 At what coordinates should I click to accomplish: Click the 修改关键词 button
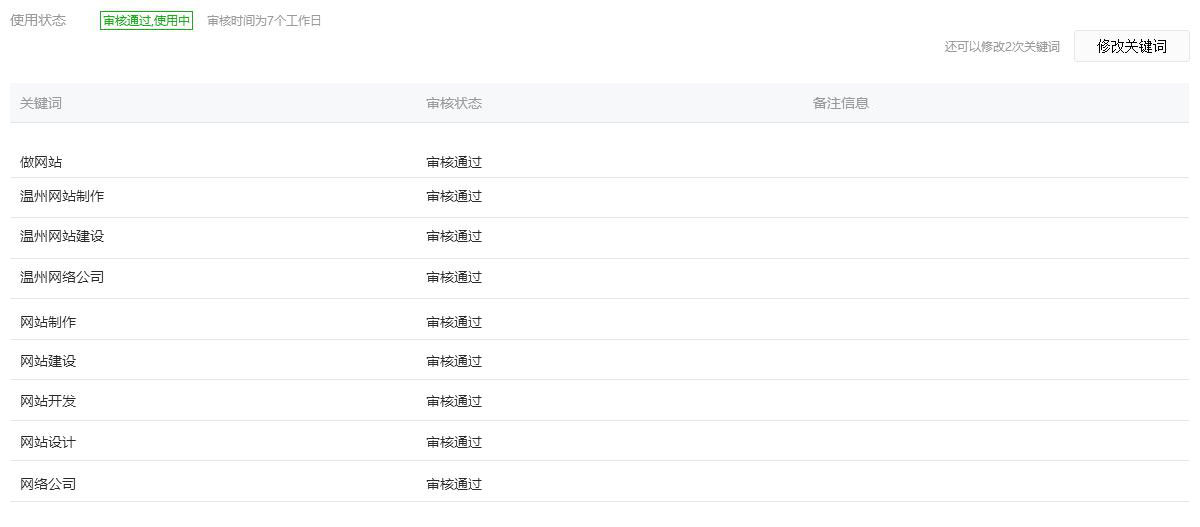tap(1131, 46)
